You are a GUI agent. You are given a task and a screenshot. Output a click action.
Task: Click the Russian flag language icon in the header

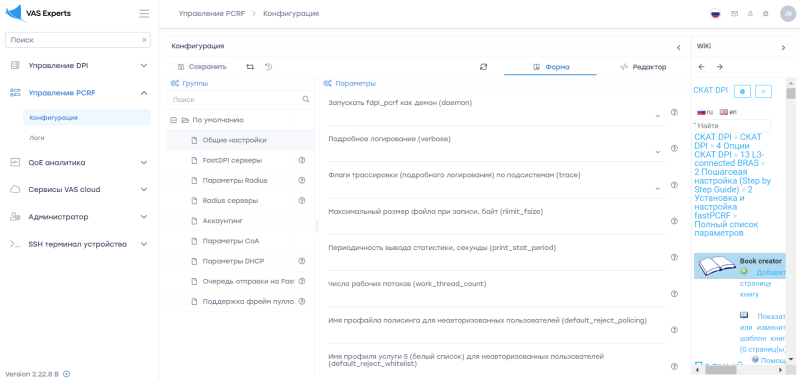click(715, 14)
